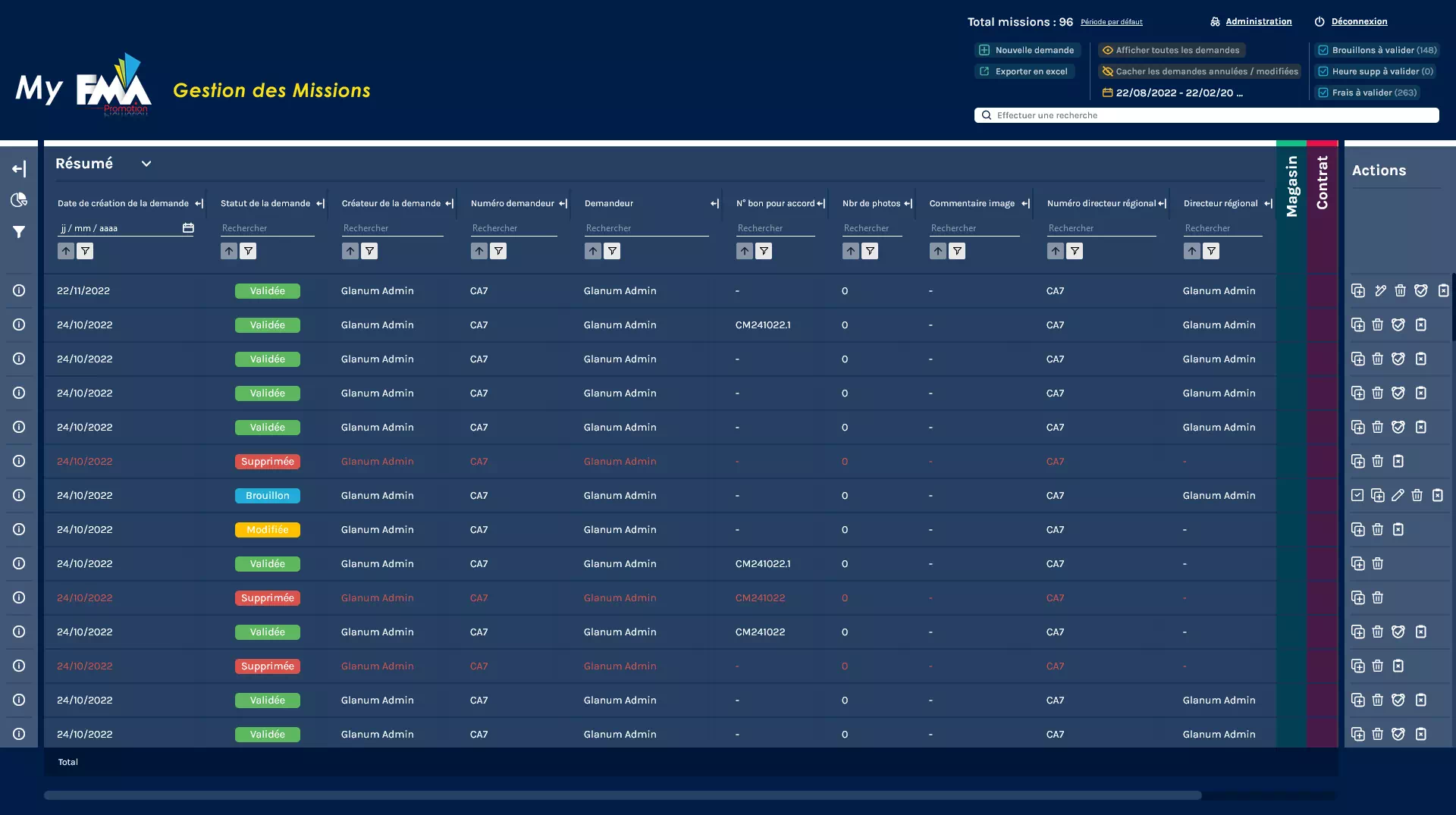Sort by Date de création de la demande
Viewport: 1456px width, 815px height.
[66, 251]
